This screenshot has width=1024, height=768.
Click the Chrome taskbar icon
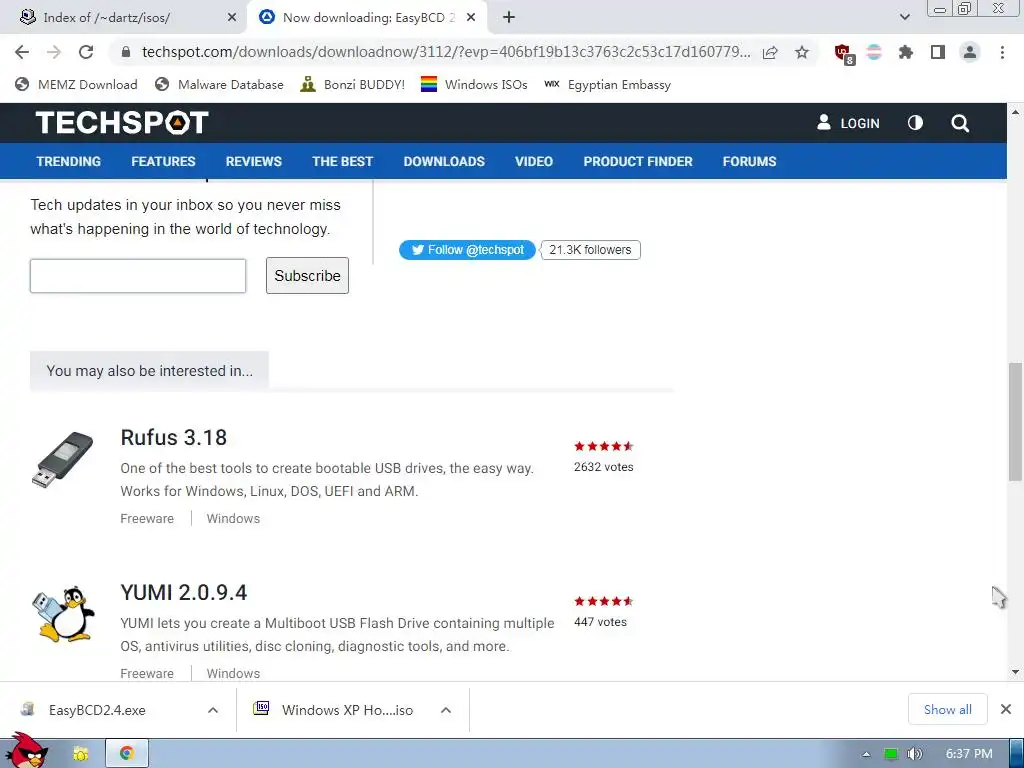pos(127,754)
